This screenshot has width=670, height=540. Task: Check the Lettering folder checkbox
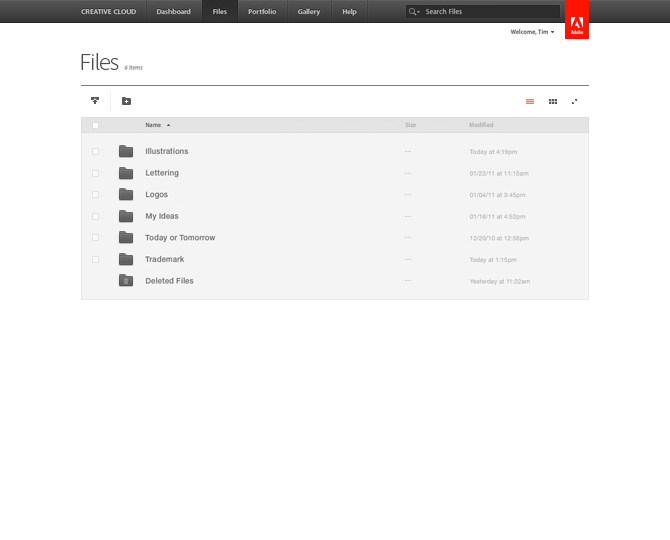[x=96, y=173]
